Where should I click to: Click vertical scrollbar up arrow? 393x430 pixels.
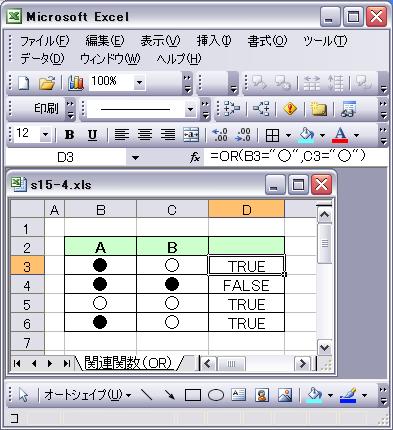pyautogui.click(x=324, y=215)
